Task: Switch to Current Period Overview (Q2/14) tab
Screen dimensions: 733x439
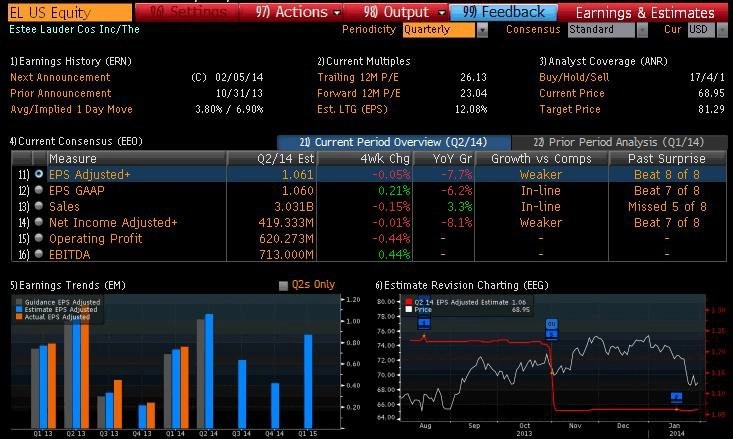Action: tap(394, 142)
